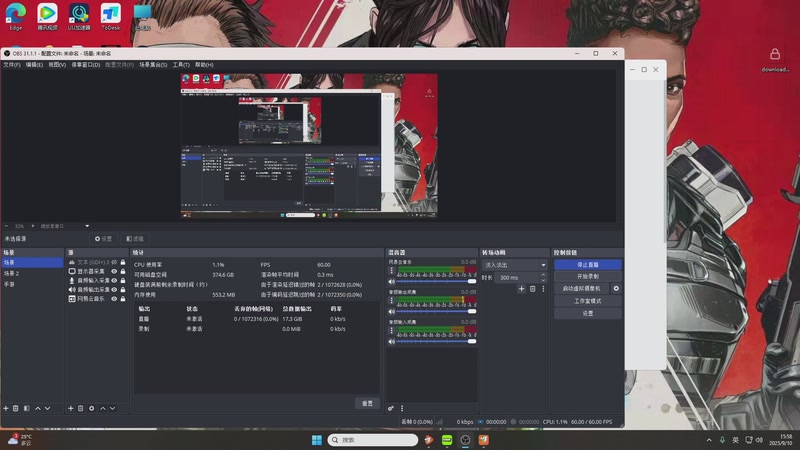This screenshot has width=800, height=450.
Task: Mute the 音频输出采集 mixer channel speaker
Action: [392, 311]
